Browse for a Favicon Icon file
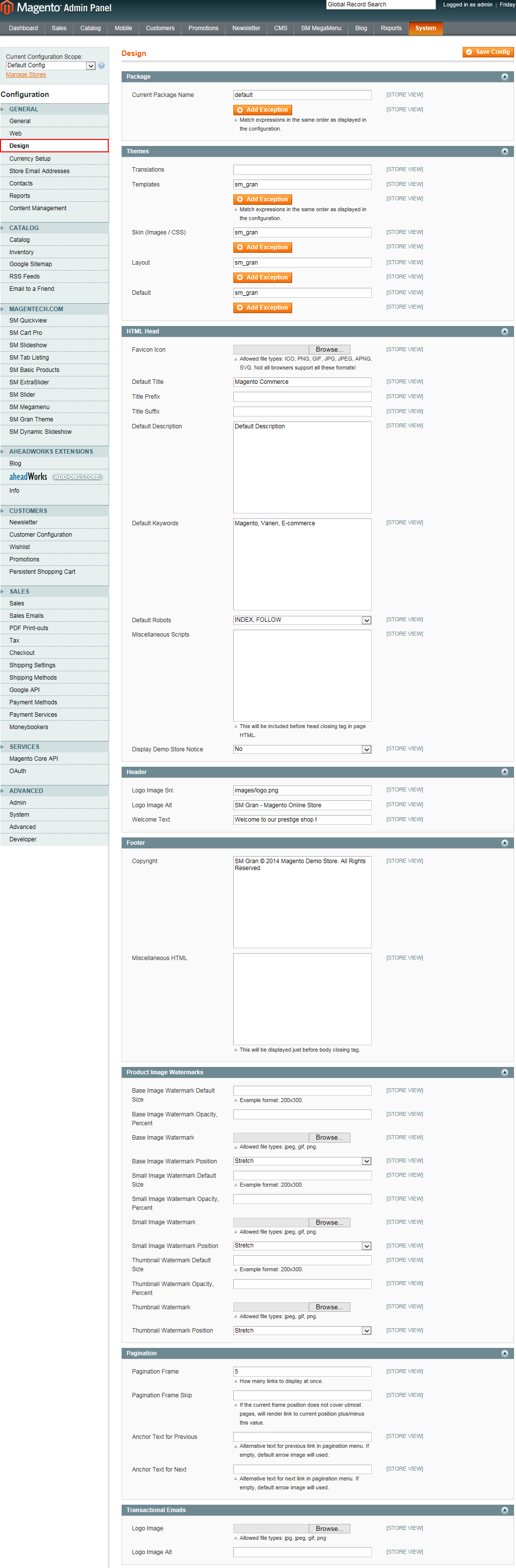The width and height of the screenshot is (516, 1568). (x=330, y=350)
